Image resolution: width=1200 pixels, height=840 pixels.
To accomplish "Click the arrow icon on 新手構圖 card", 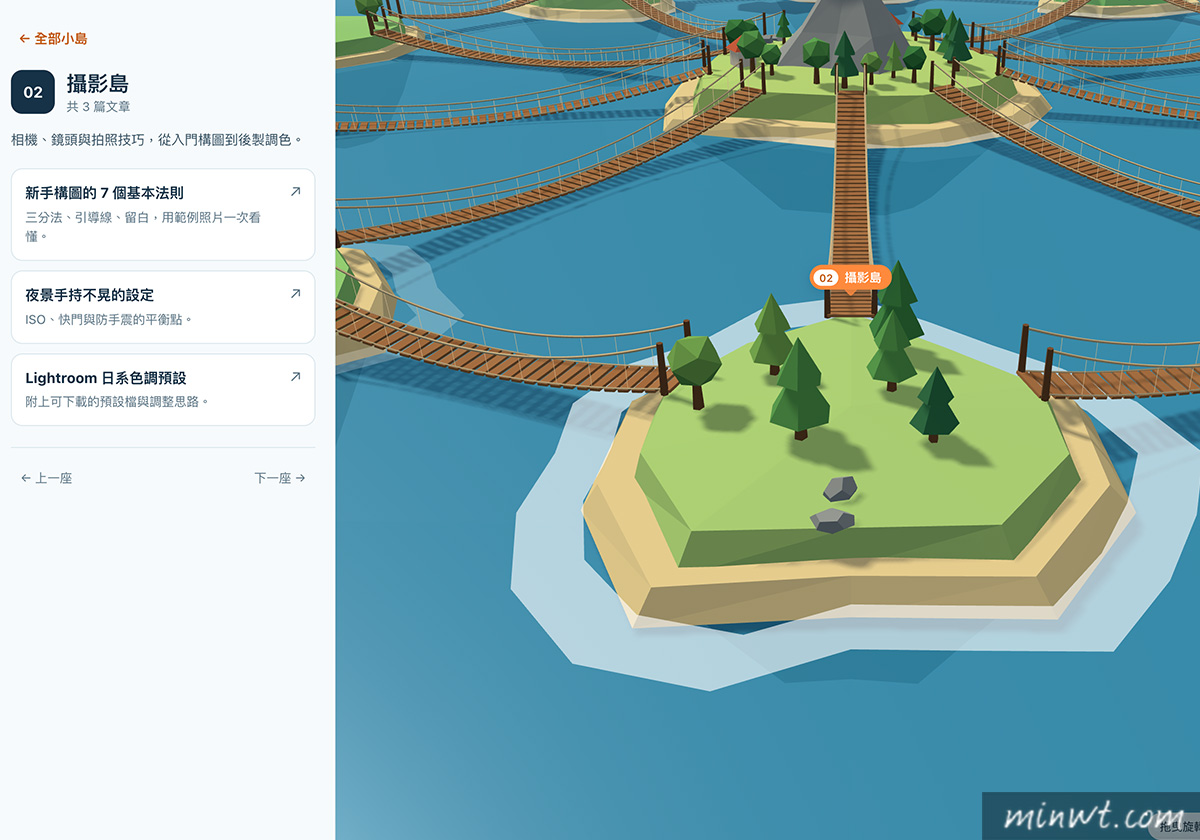I will 295,191.
